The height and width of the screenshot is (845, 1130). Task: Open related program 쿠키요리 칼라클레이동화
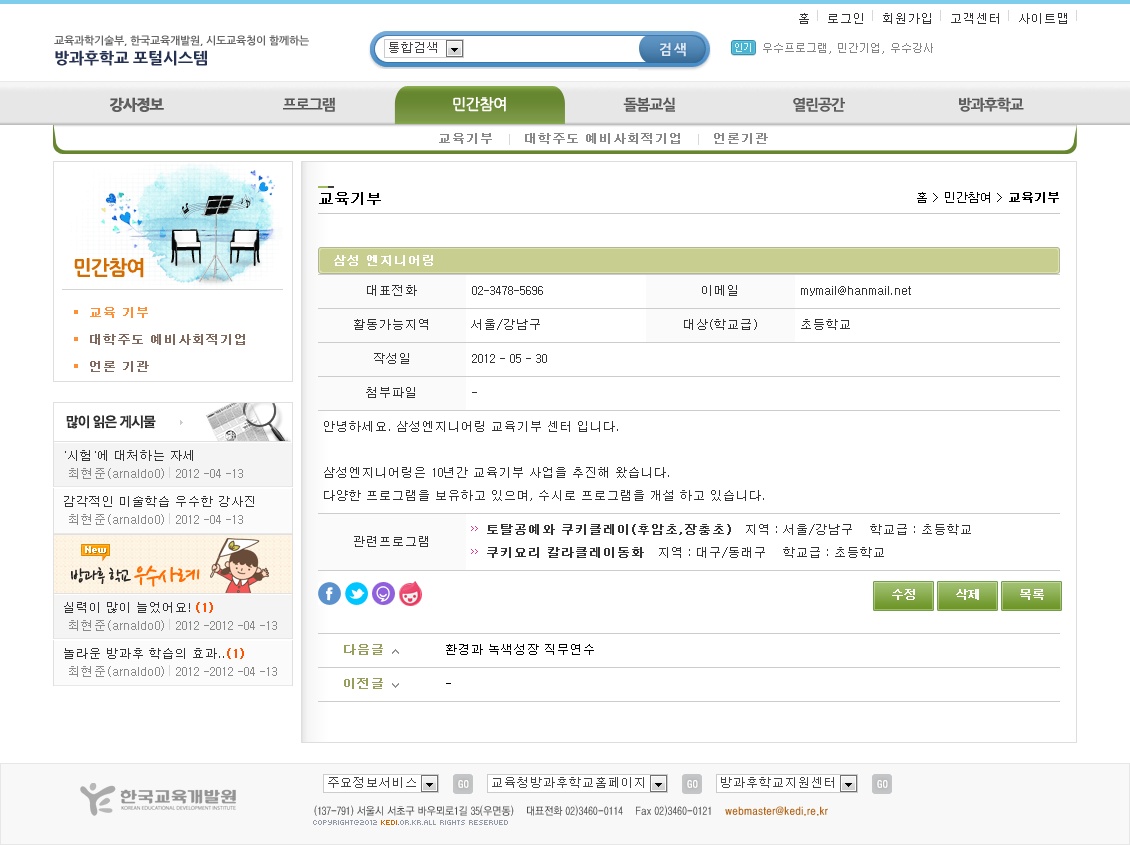pos(565,553)
